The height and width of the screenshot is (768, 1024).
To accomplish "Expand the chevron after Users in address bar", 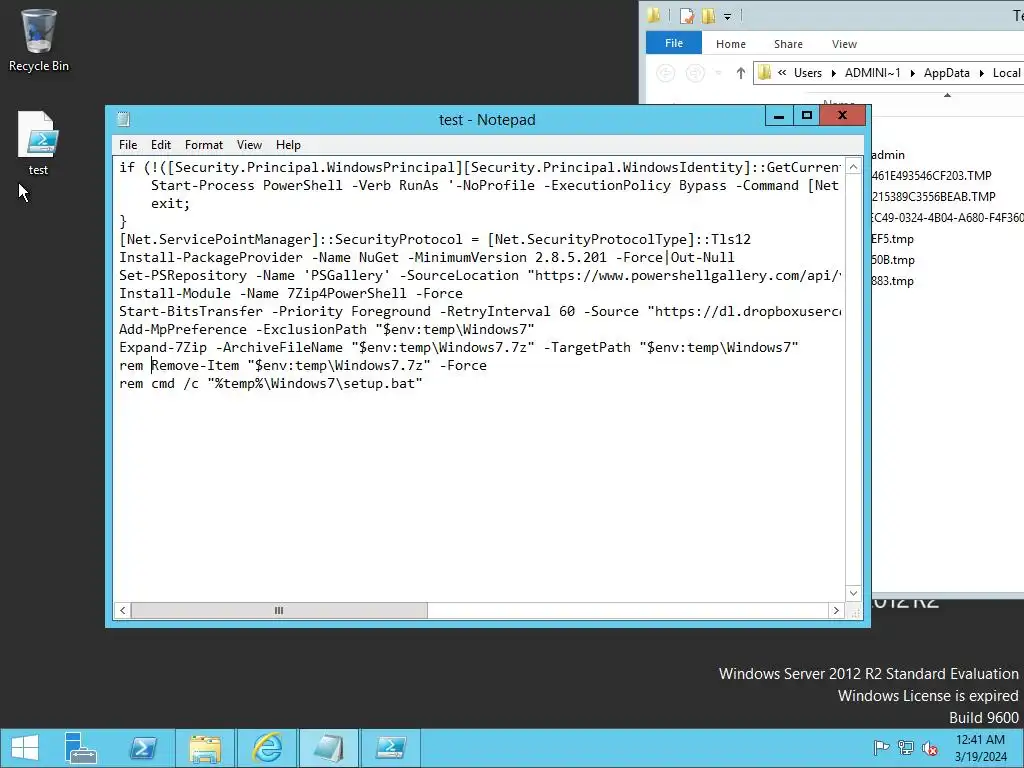I will [833, 73].
